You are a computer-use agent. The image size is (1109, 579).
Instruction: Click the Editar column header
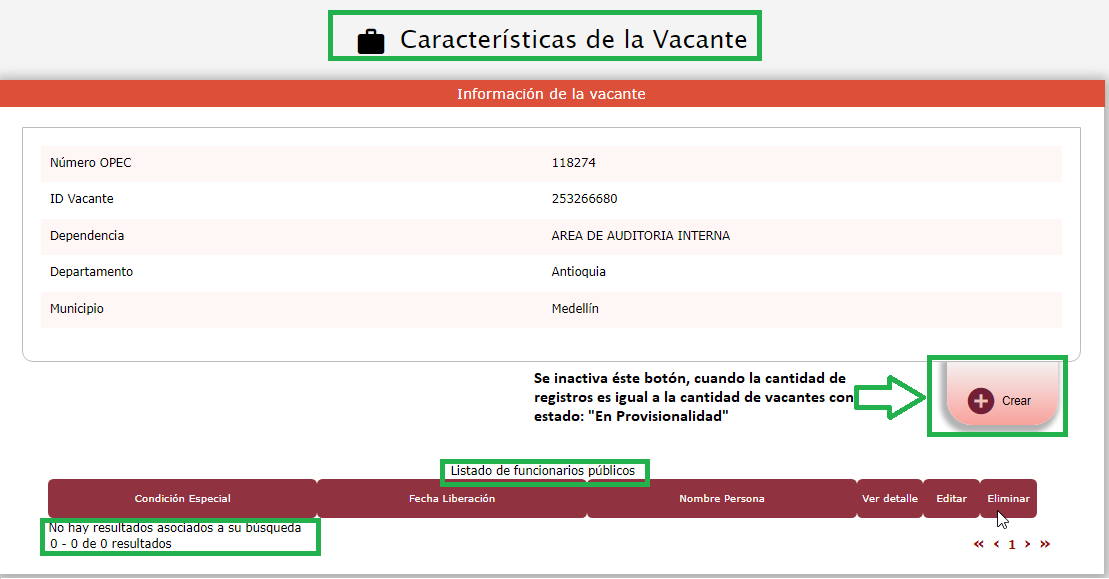pos(951,498)
